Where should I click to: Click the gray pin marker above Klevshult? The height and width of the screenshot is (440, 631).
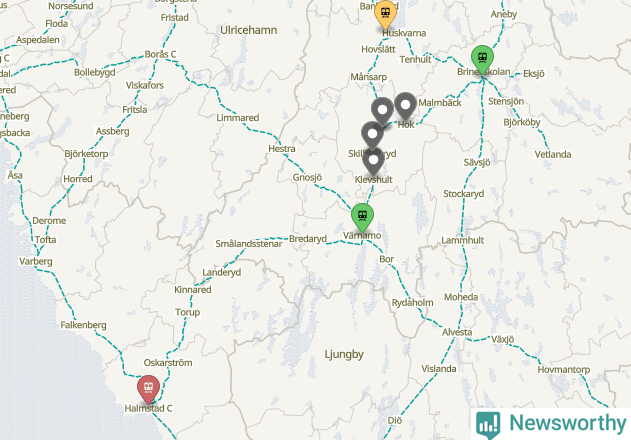click(x=373, y=161)
